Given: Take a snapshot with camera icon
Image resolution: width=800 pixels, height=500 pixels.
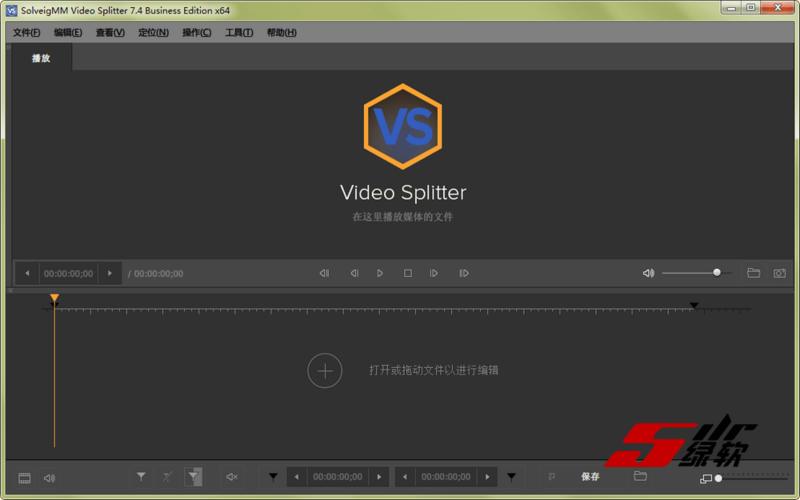Looking at the screenshot, I should pyautogui.click(x=779, y=273).
